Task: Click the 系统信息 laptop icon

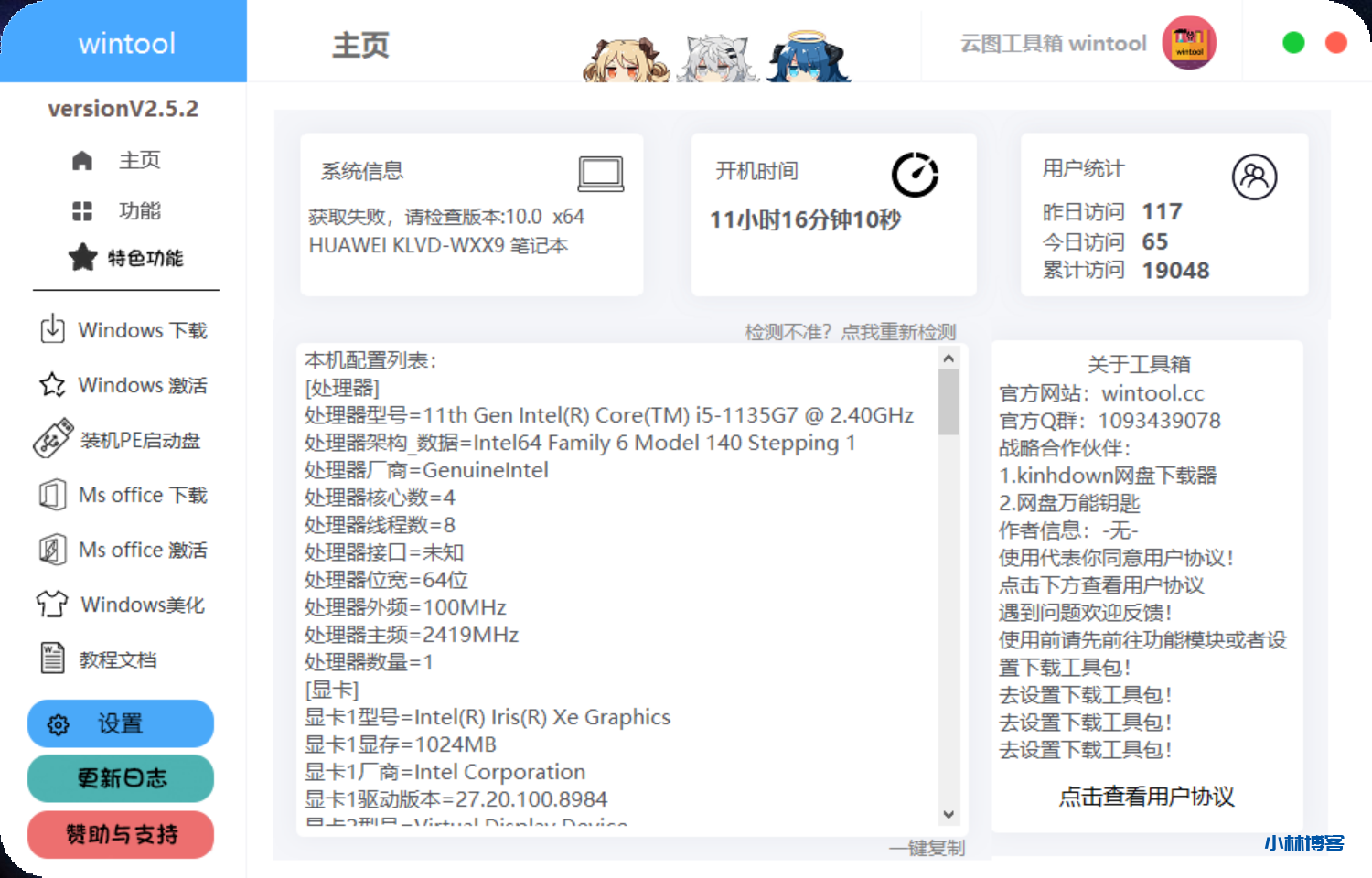Action: point(601,174)
